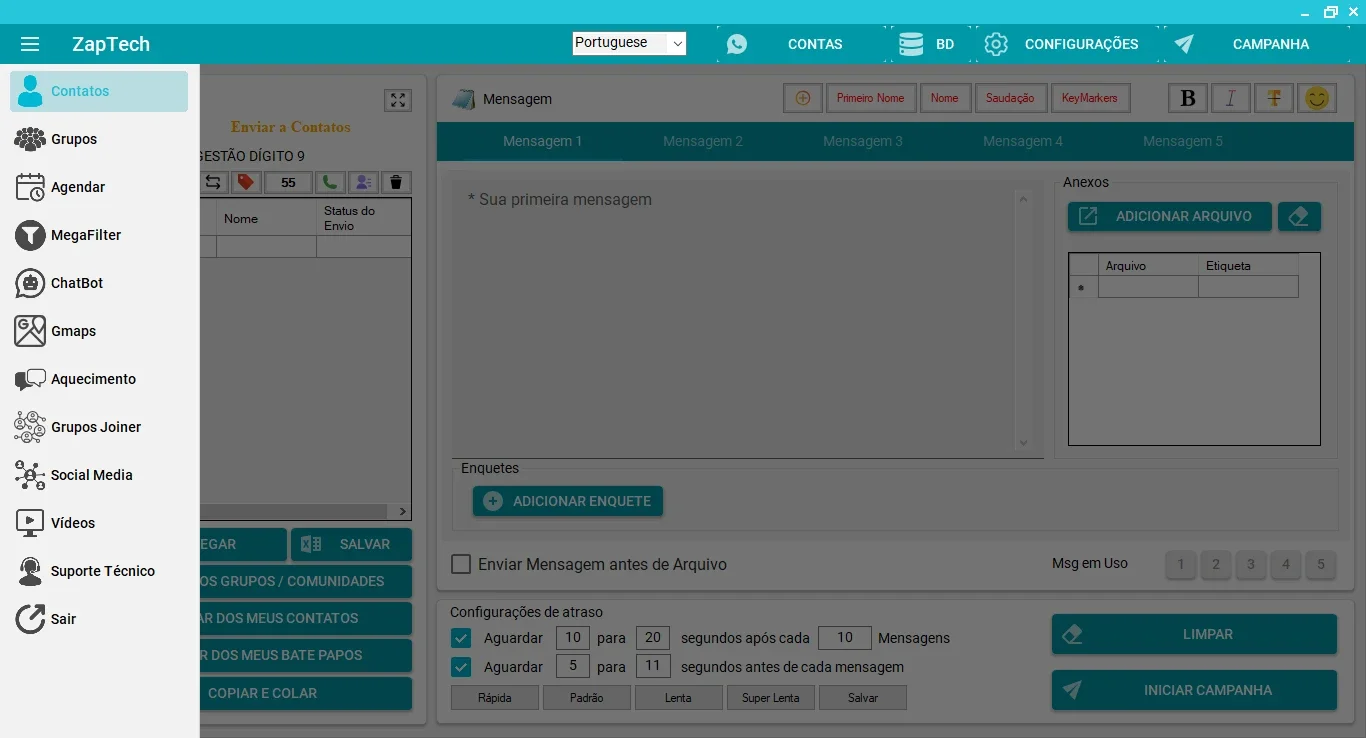Open the Configurações menu
The image size is (1366, 738).
pyautogui.click(x=1061, y=44)
